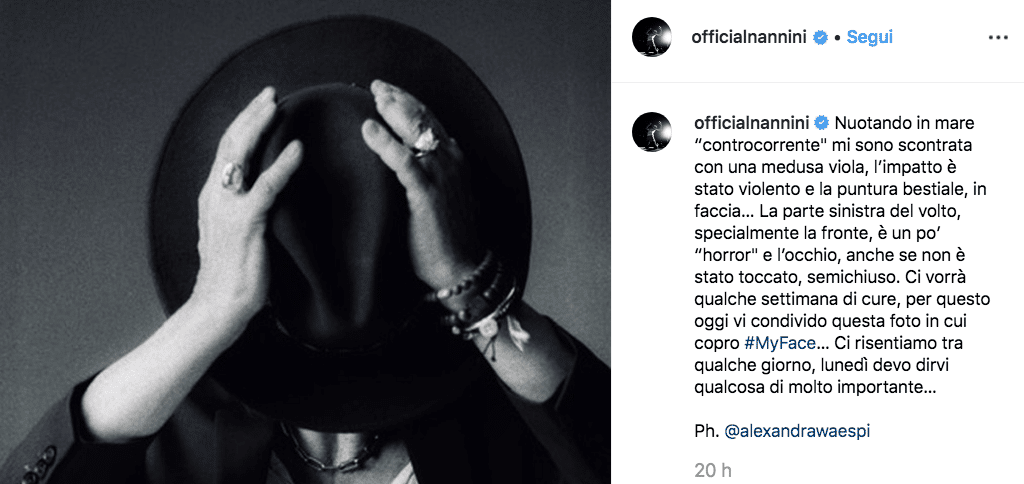
Task: Click the verified badge in the caption line
Action: pyautogui.click(x=822, y=122)
